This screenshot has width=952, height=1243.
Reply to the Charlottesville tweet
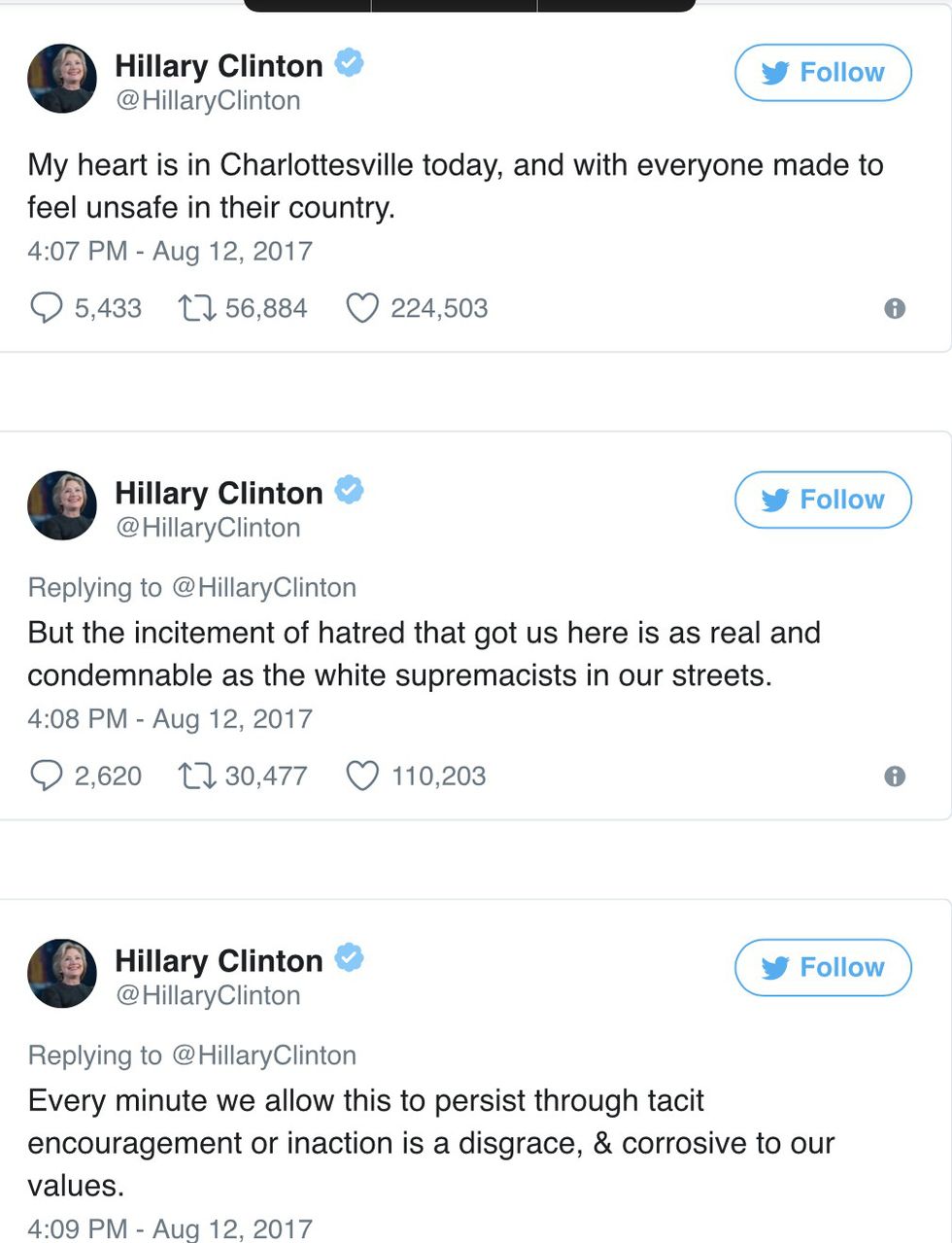[47, 308]
